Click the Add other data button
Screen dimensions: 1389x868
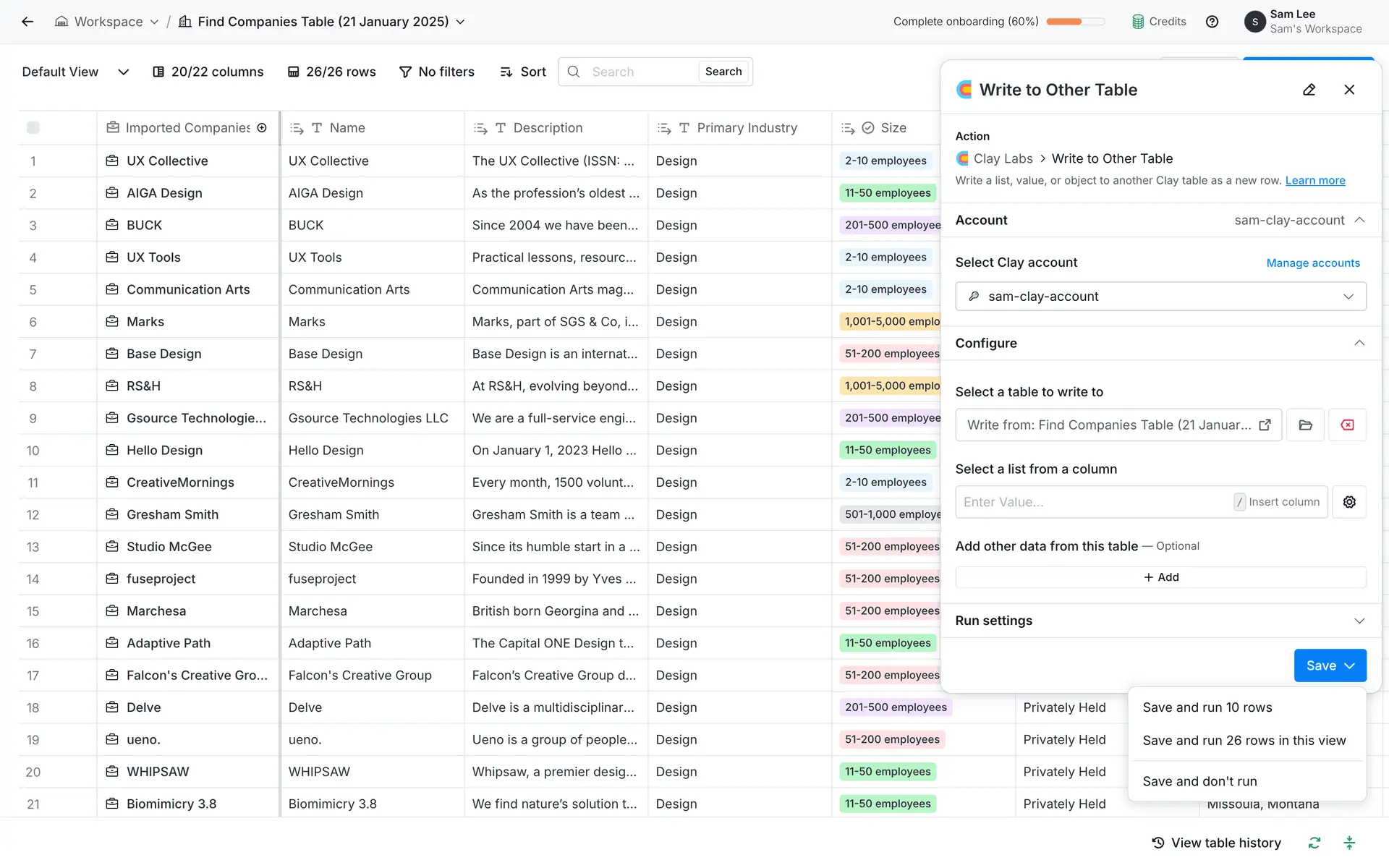[1160, 577]
